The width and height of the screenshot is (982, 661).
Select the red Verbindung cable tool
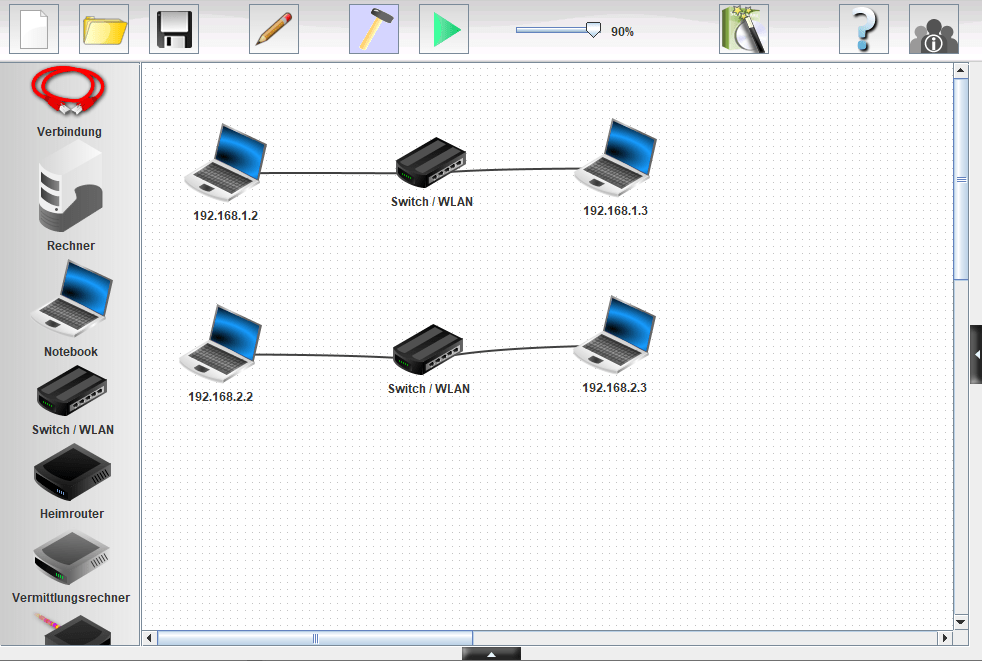coord(69,92)
